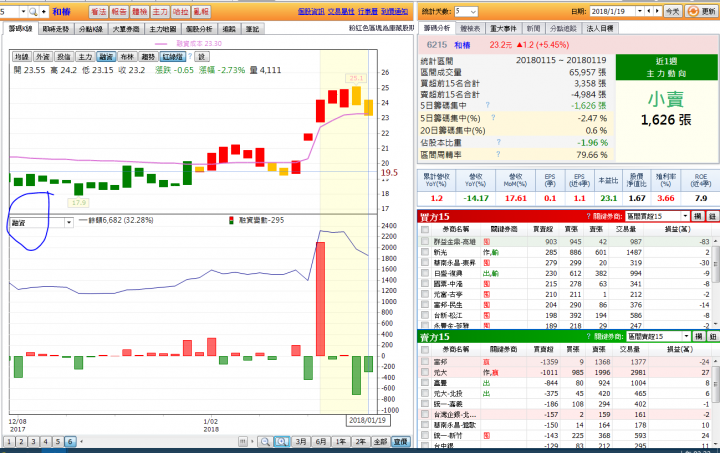
Task: Select chart page 1 button
Action: tap(9, 442)
